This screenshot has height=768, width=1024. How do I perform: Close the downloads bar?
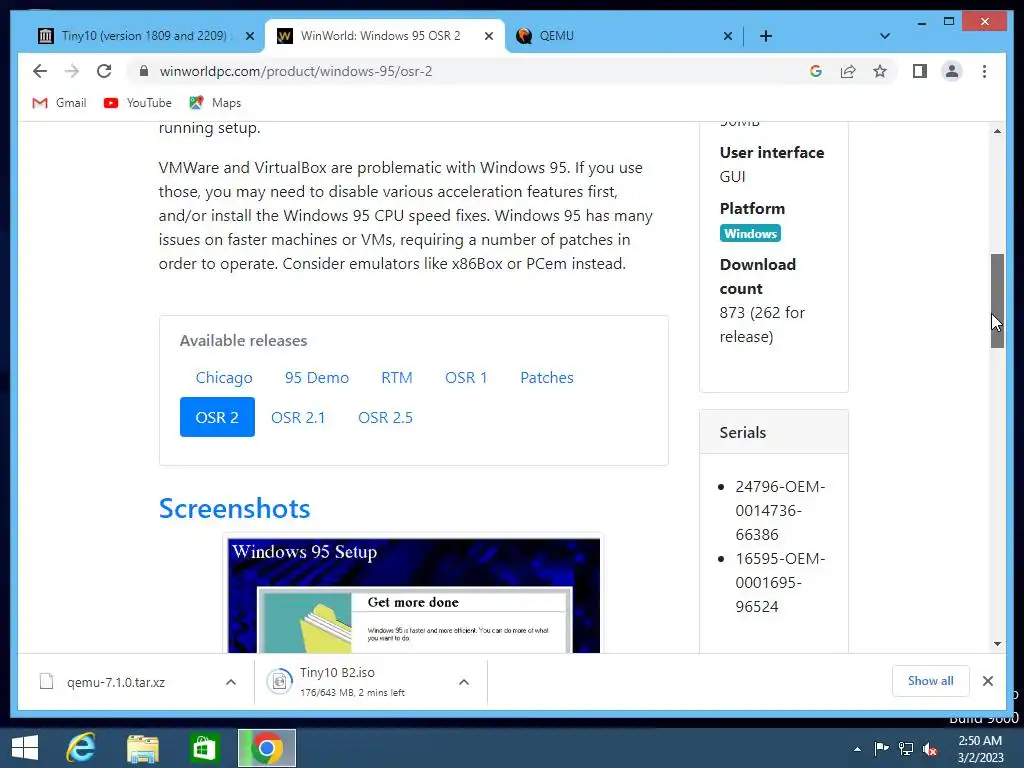click(x=987, y=681)
